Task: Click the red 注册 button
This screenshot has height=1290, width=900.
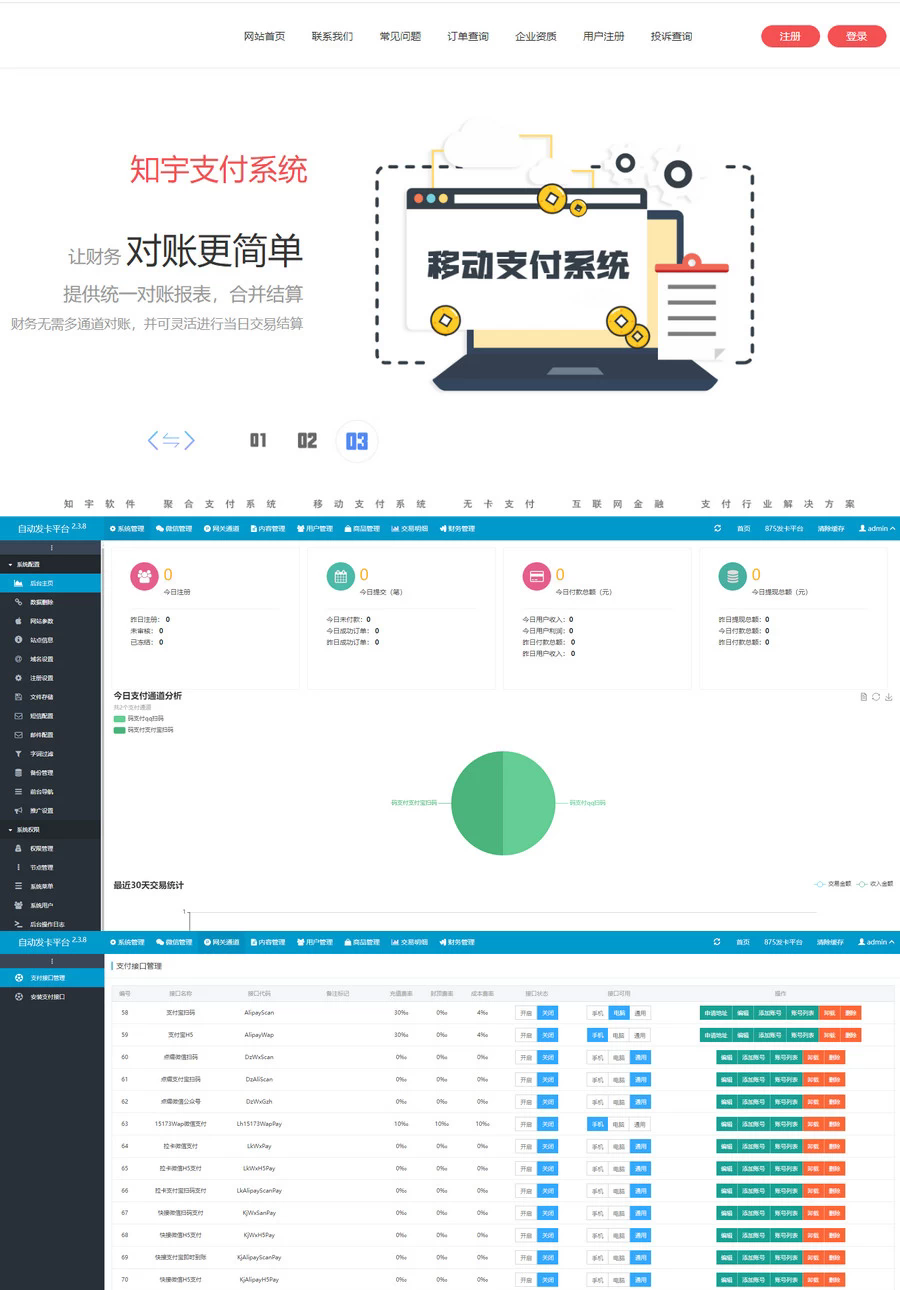Action: 790,35
